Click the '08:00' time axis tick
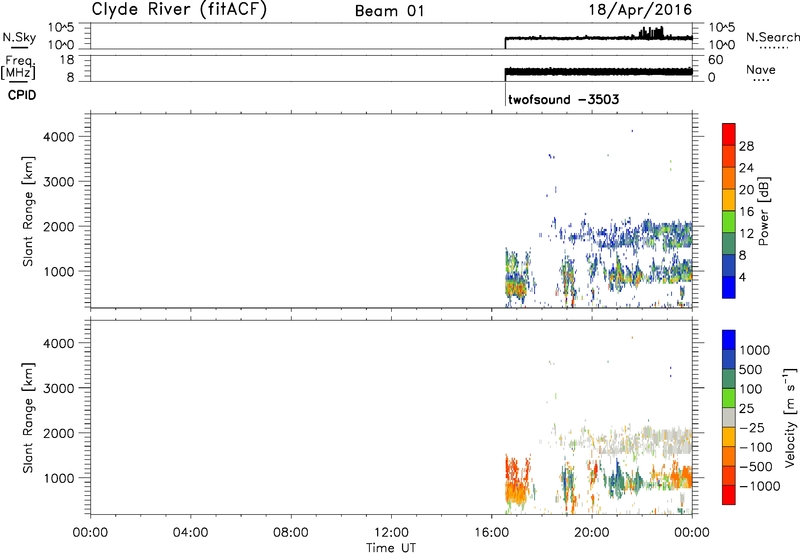The height and width of the screenshot is (554, 800). coord(290,533)
